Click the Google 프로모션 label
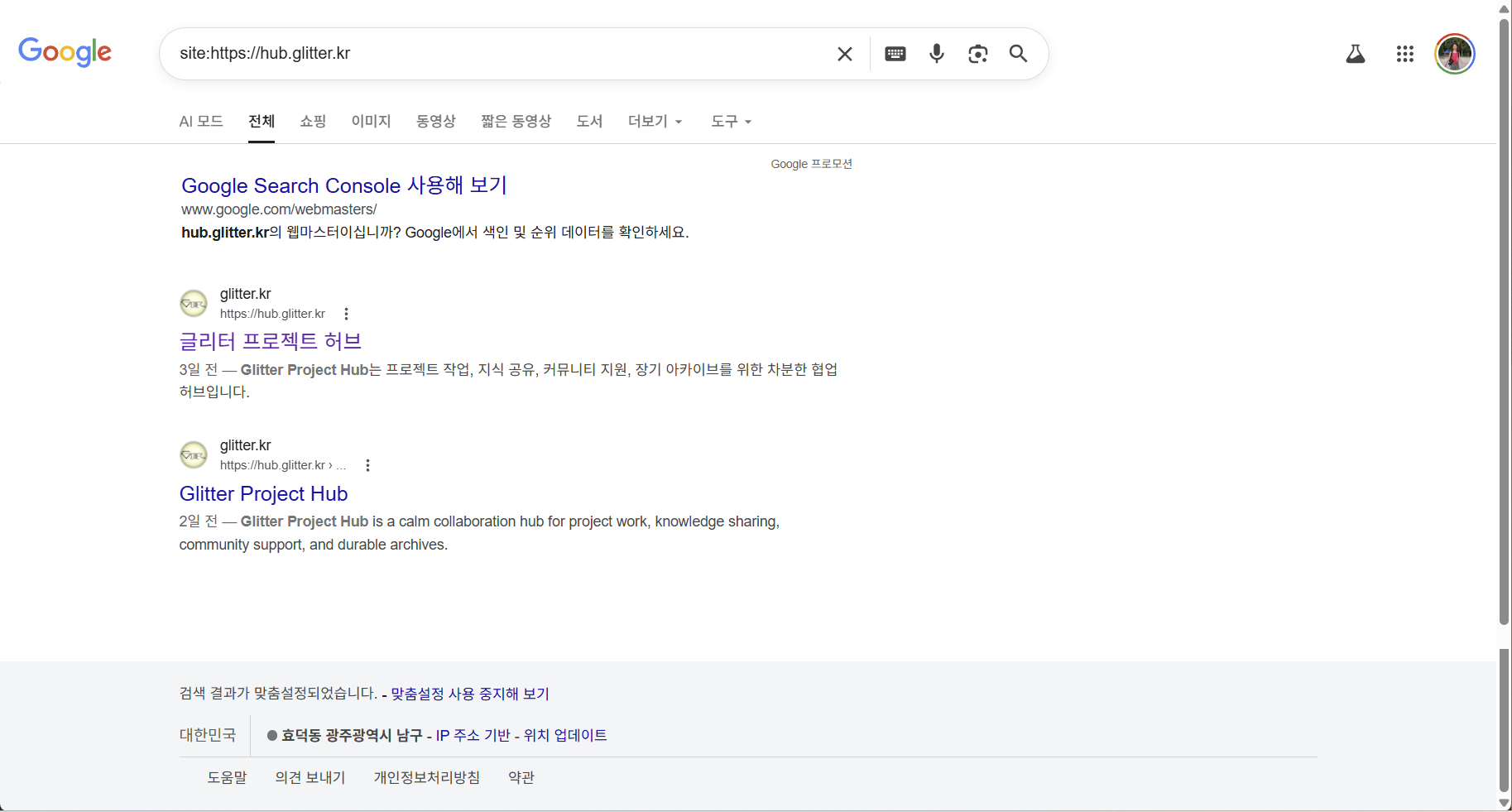Image resolution: width=1512 pixels, height=812 pixels. click(811, 164)
